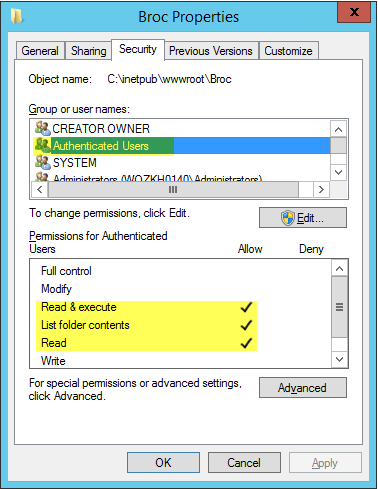Screen dimensions: 378x489
Task: Click the Advanced button
Action: [x=303, y=388]
